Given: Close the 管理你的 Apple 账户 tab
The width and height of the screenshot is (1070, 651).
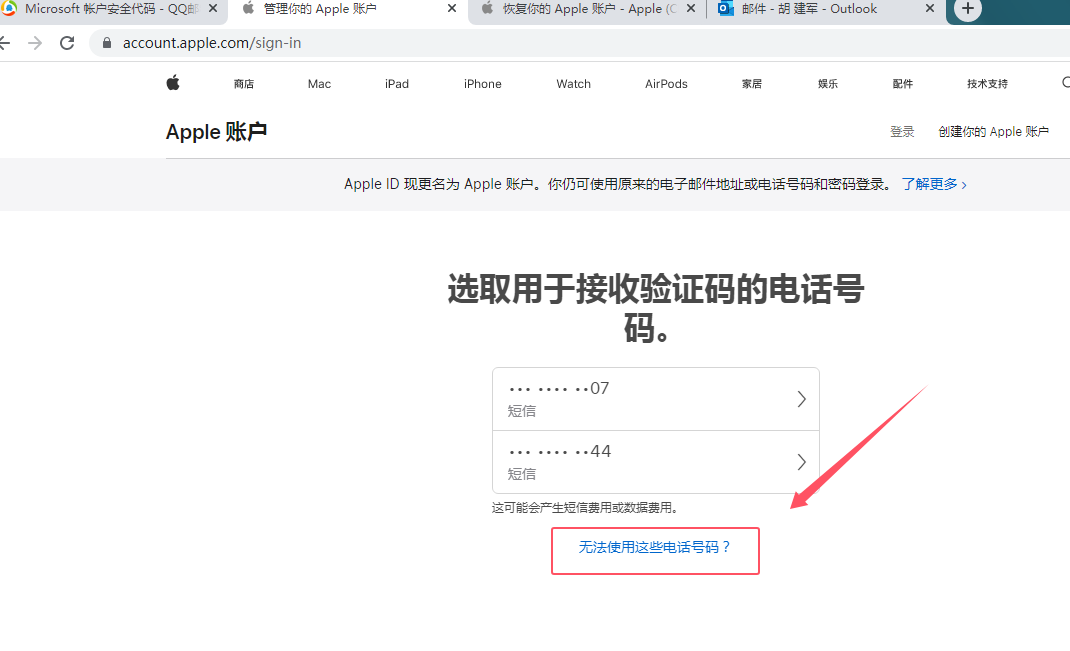Looking at the screenshot, I should pos(452,9).
